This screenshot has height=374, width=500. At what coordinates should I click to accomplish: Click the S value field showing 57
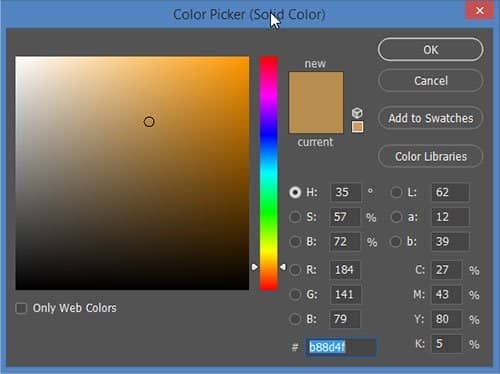pyautogui.click(x=345, y=217)
